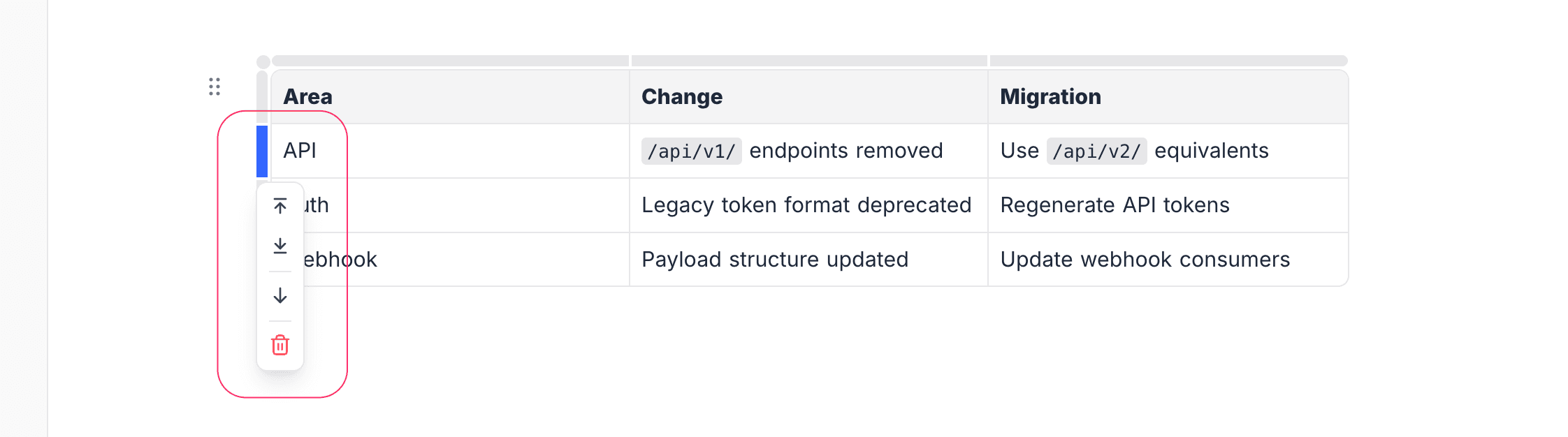
Task: Click the "Payload structure updated" cell
Action: (808, 260)
